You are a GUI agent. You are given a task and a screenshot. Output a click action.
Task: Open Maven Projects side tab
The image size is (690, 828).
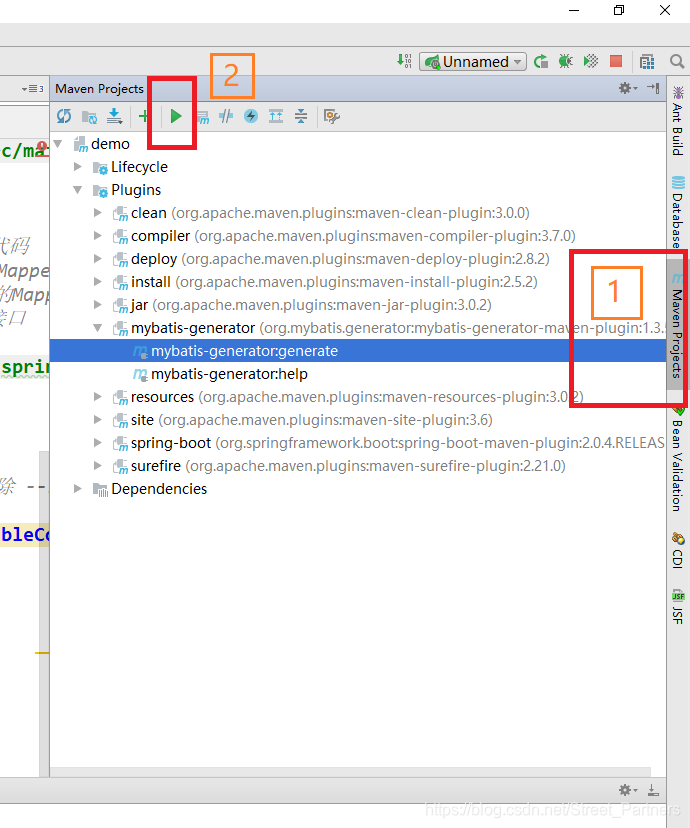click(677, 326)
